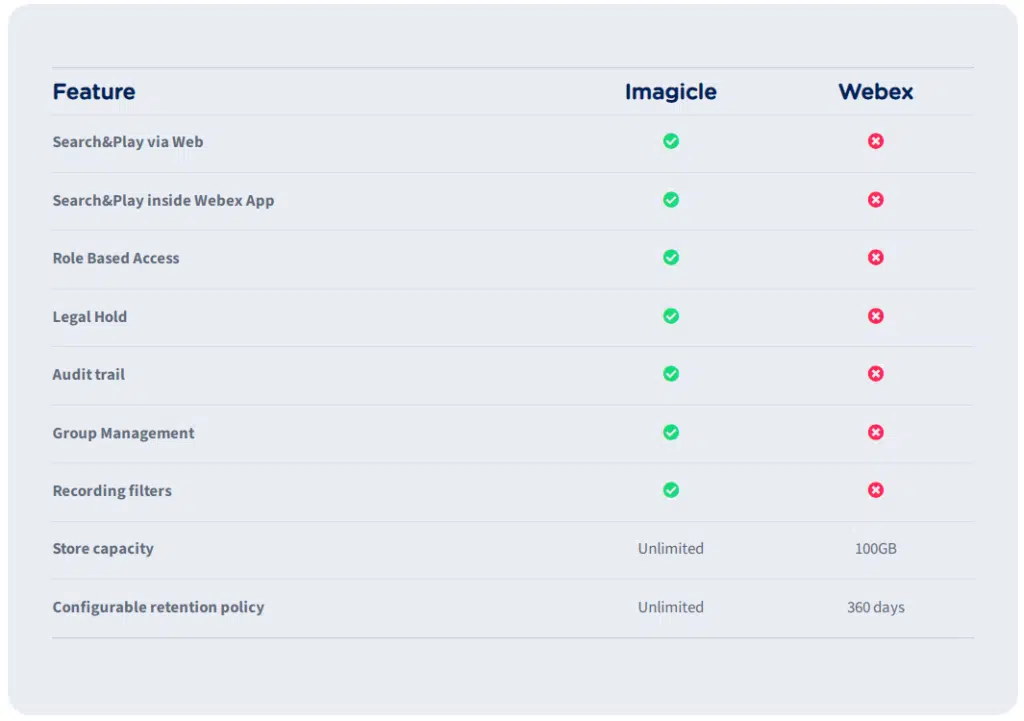Image resolution: width=1024 pixels, height=721 pixels.
Task: Click Imagicle green check for Search&Play via Web
Action: pyautogui.click(x=671, y=141)
